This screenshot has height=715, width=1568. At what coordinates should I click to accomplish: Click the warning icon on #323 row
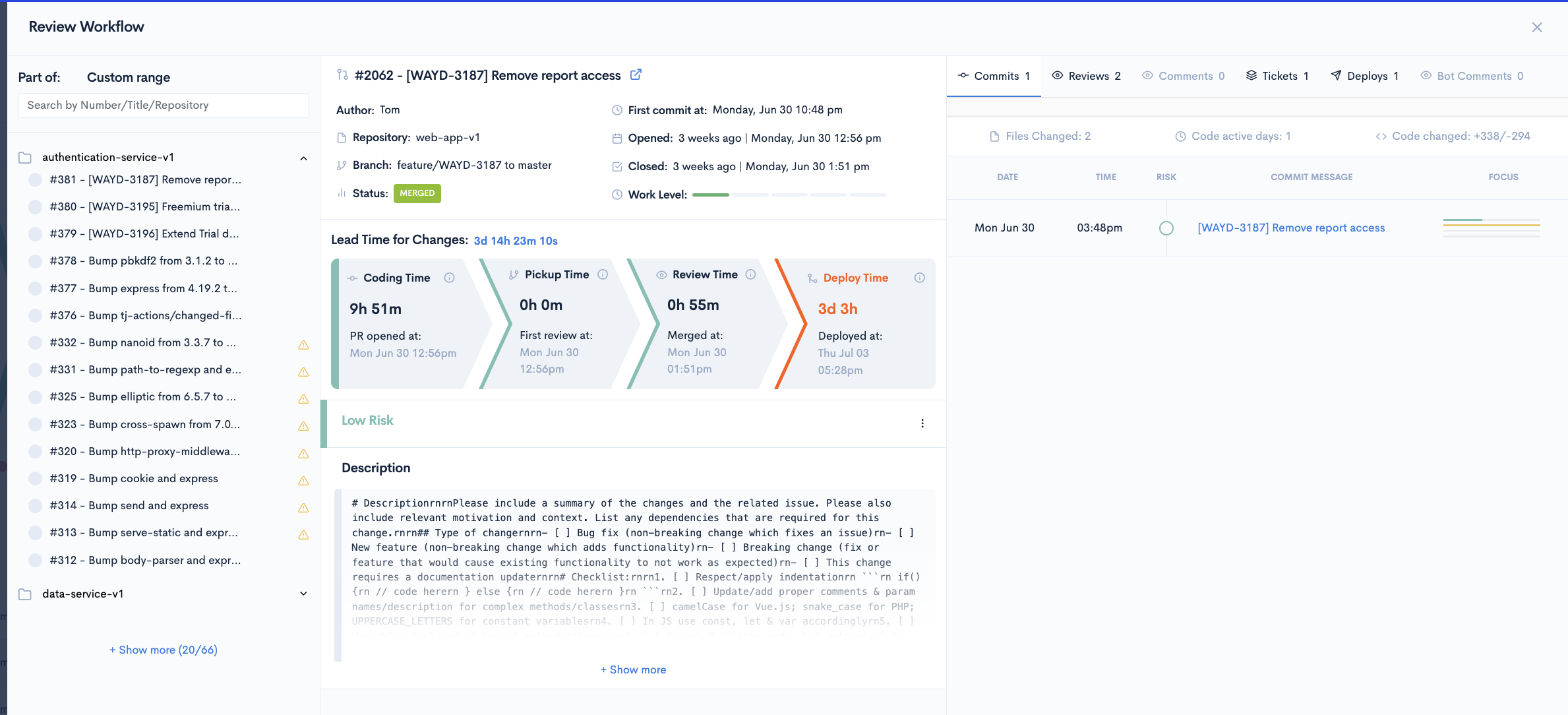point(303,426)
